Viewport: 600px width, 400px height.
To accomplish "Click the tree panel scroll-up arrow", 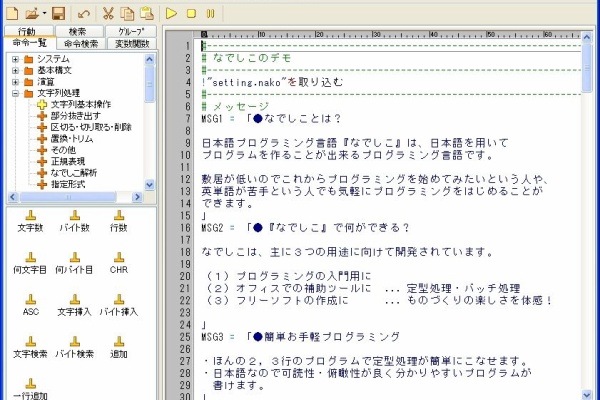I will click(x=150, y=59).
